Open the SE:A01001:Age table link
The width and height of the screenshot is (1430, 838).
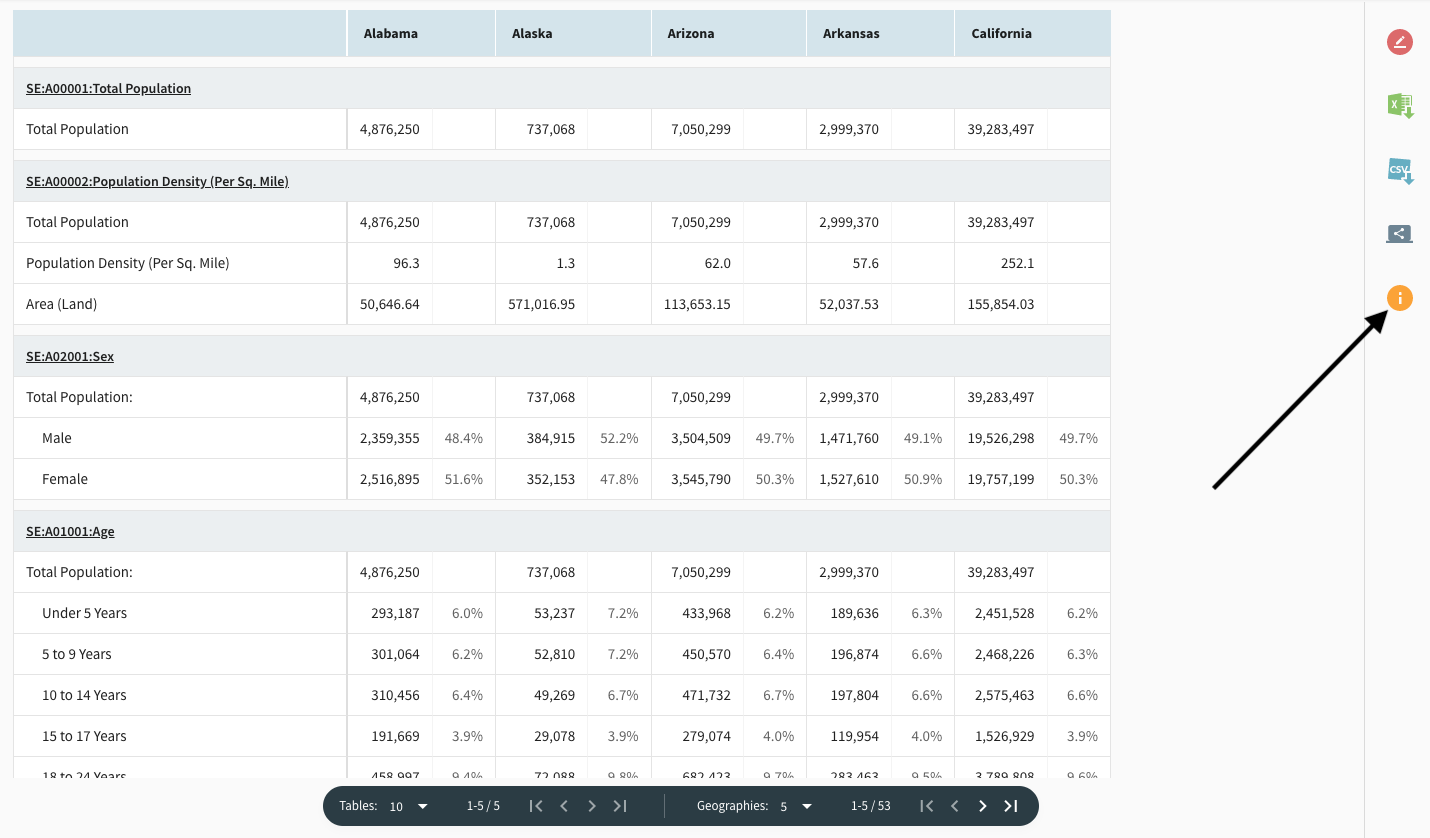tap(70, 530)
